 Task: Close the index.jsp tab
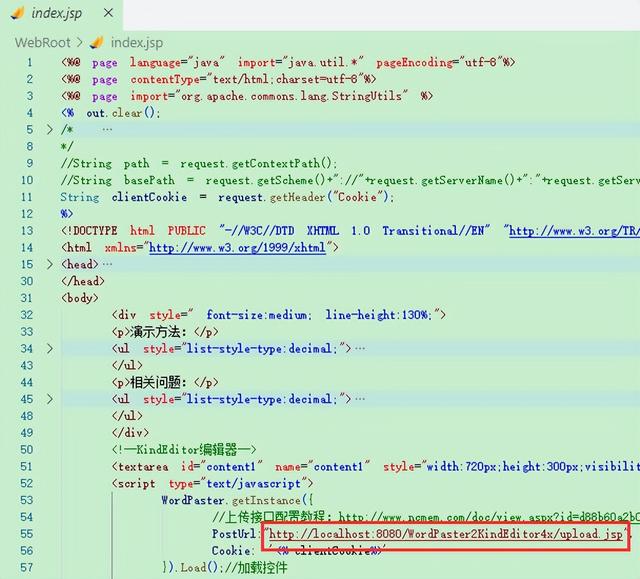click(108, 13)
